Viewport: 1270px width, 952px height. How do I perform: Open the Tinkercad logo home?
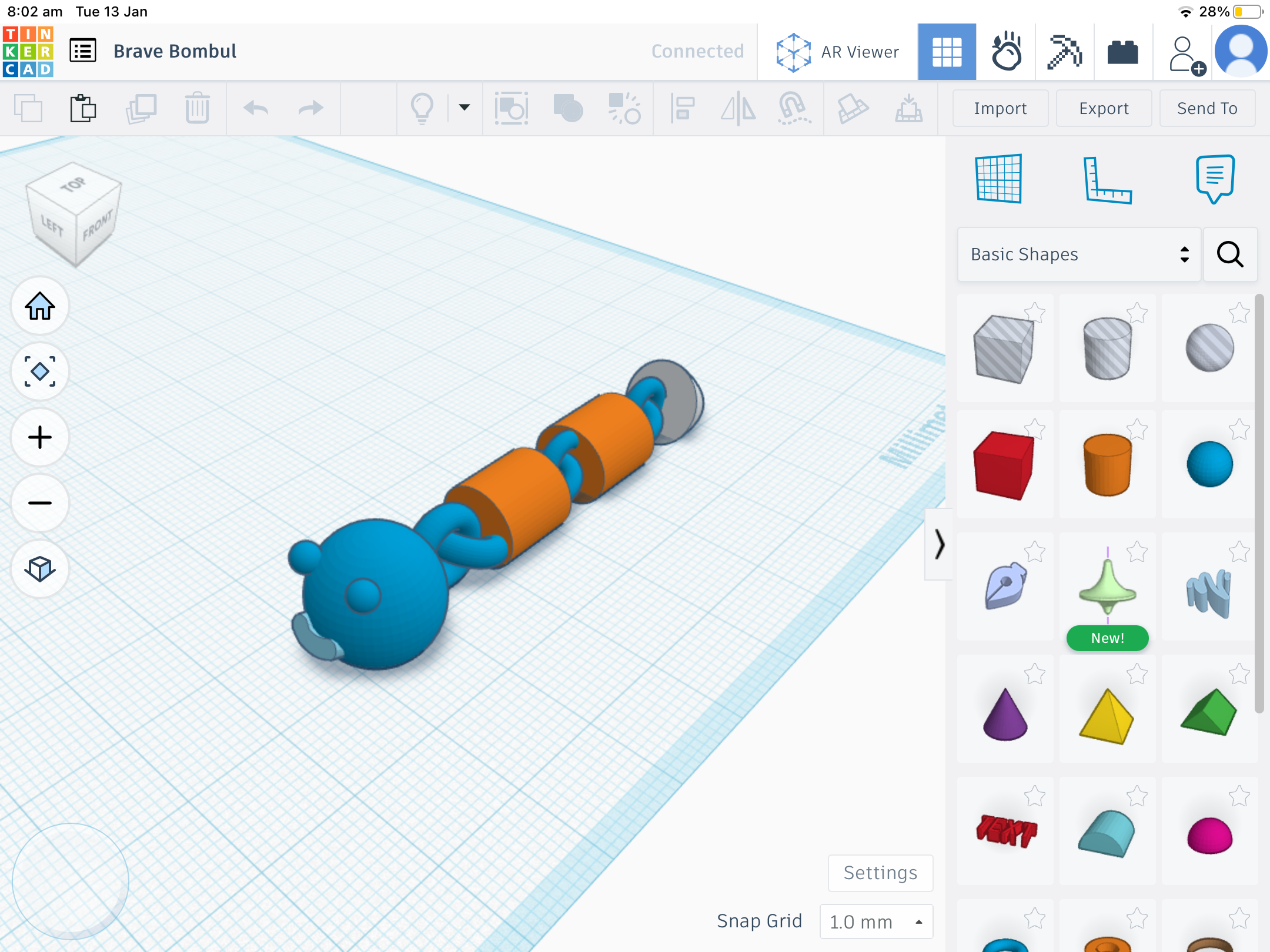click(x=28, y=51)
